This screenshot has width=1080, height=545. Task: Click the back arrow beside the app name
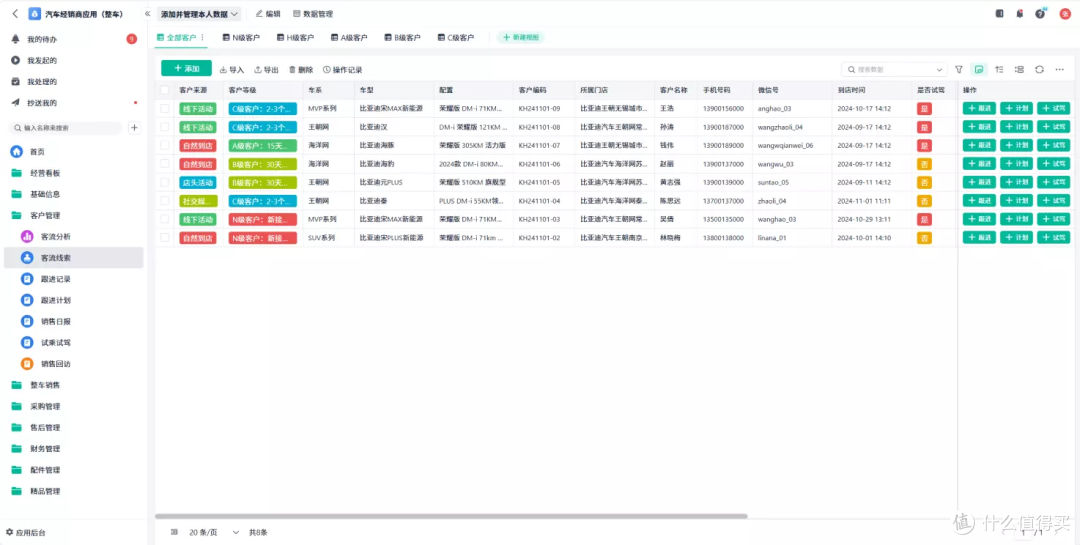pyautogui.click(x=14, y=14)
